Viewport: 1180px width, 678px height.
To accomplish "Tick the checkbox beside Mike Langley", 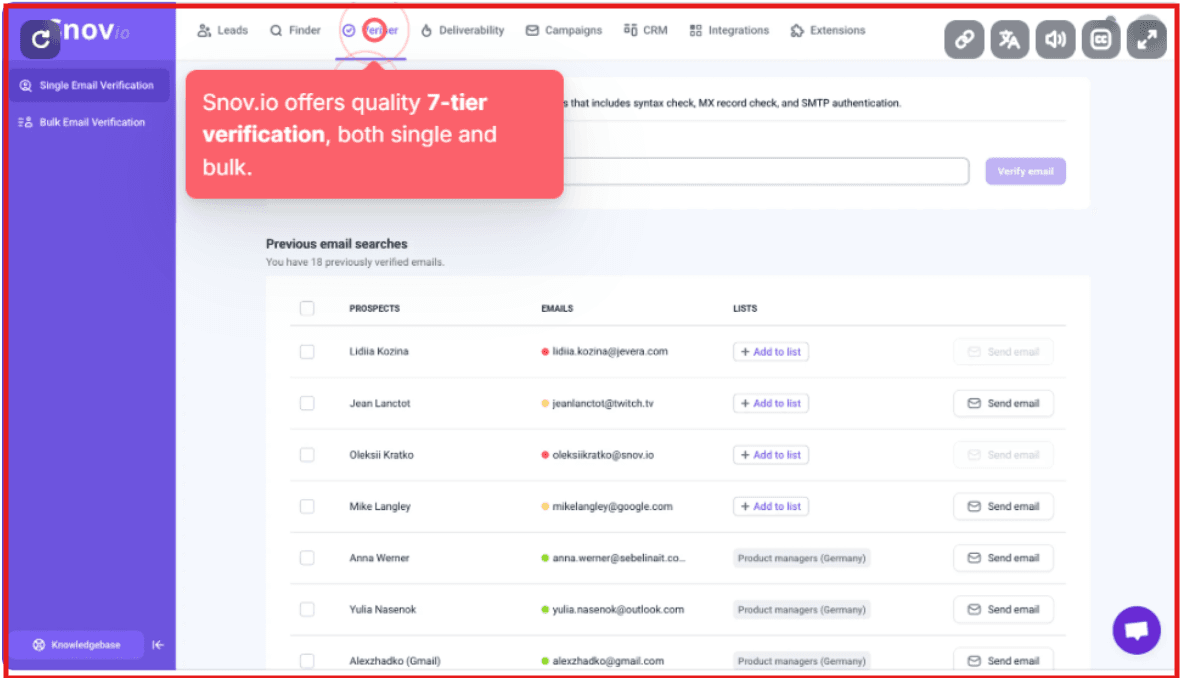I will pos(307,506).
